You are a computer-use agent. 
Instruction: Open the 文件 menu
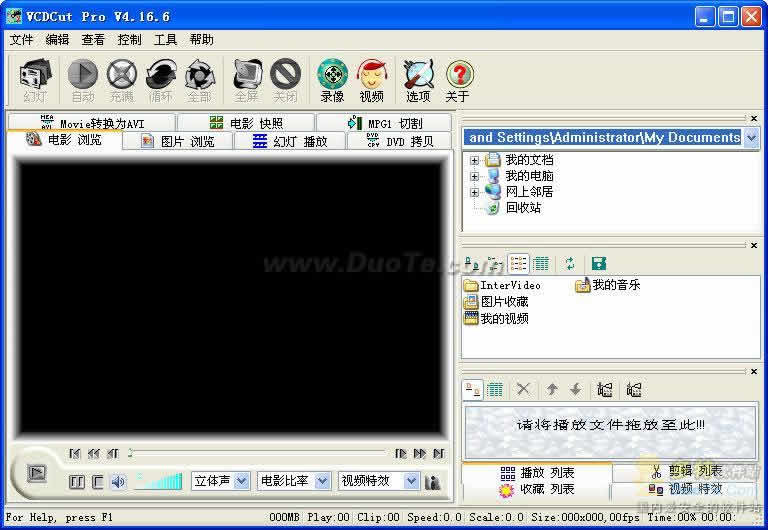(22, 40)
